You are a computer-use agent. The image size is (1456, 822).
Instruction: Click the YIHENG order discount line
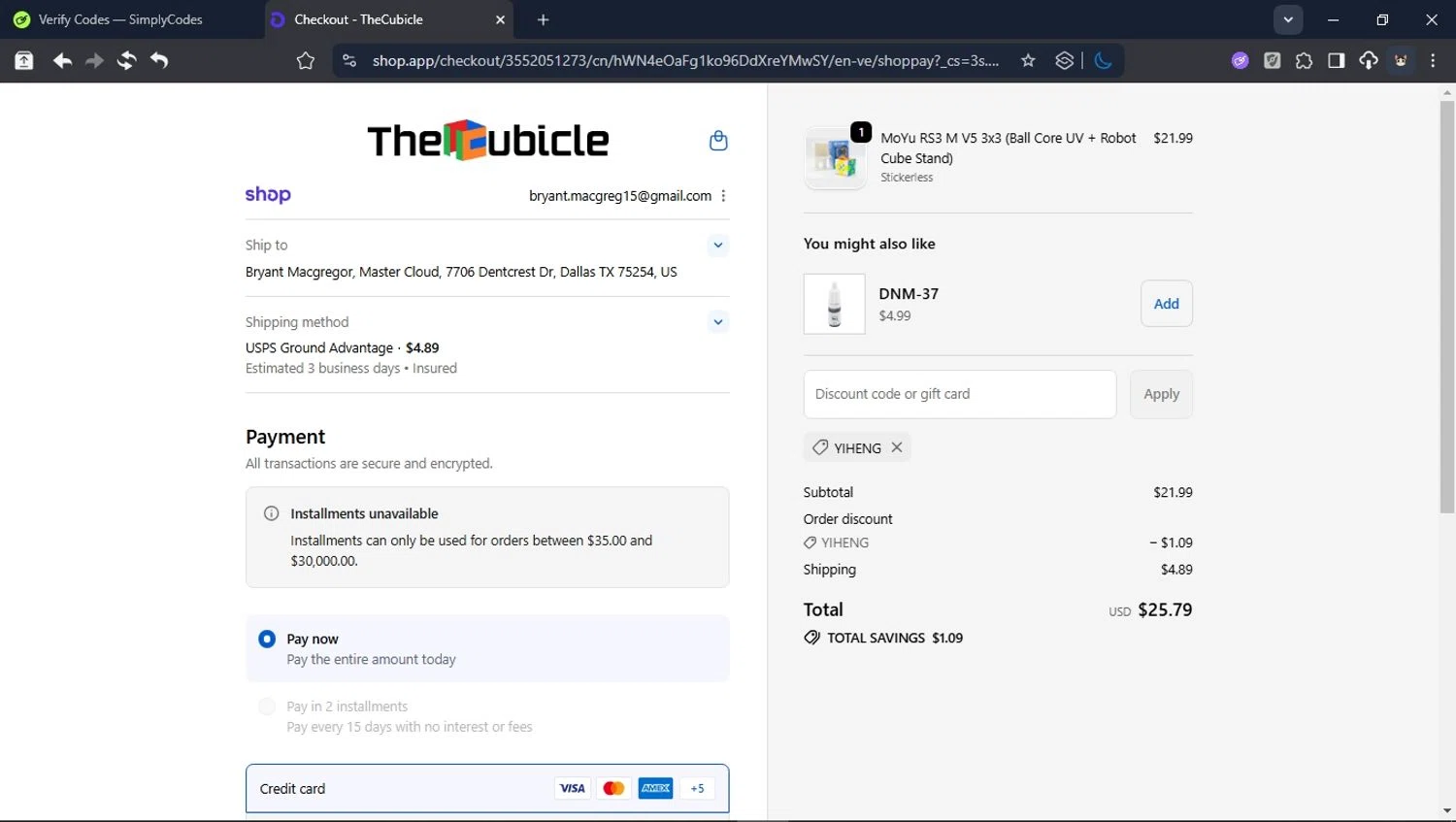click(x=998, y=543)
